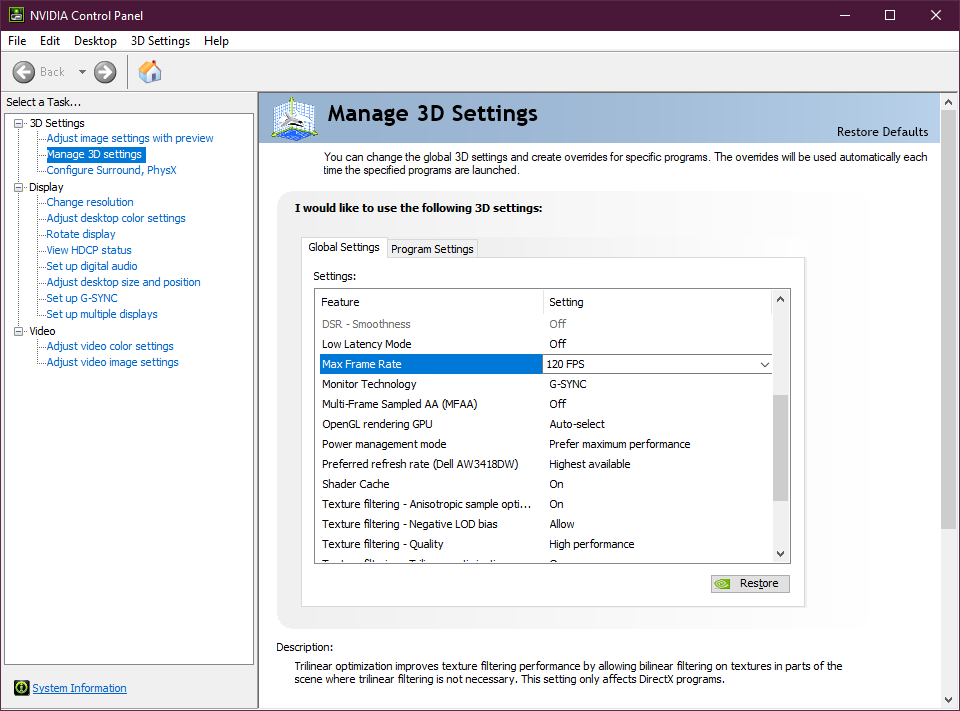Minimize the NVIDIA Control Panel window
This screenshot has width=960, height=711.
coord(845,15)
